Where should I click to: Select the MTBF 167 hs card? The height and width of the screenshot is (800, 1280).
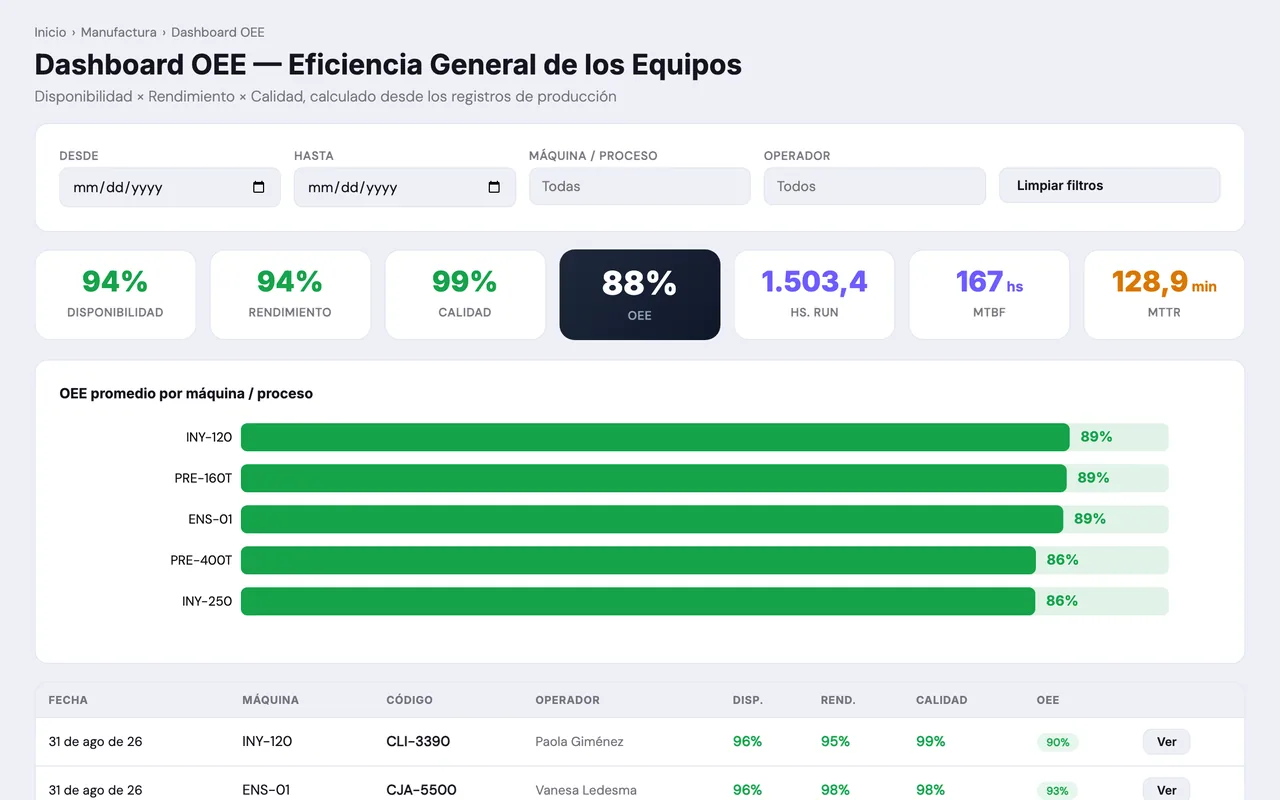point(989,295)
